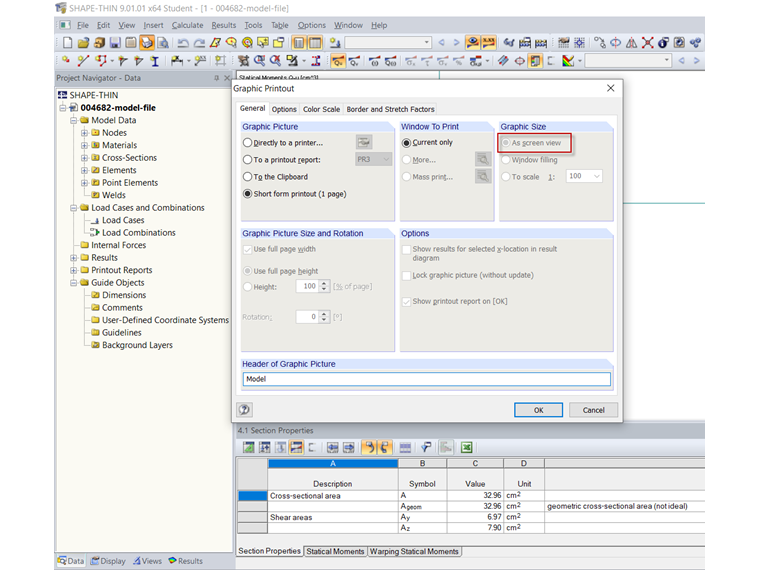Click the red X delete icon in the top toolbar
760x570 pixels.
click(647, 43)
